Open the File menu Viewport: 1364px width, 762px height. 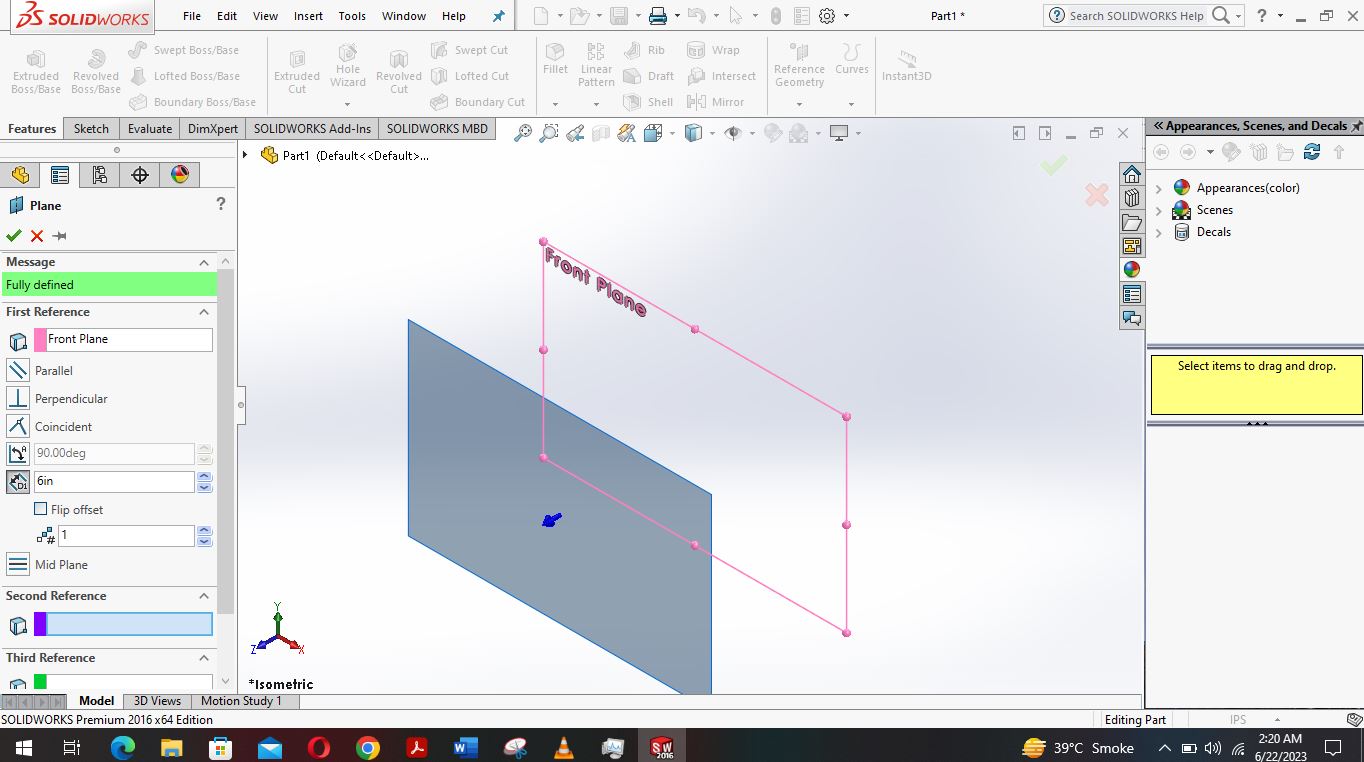coord(192,16)
